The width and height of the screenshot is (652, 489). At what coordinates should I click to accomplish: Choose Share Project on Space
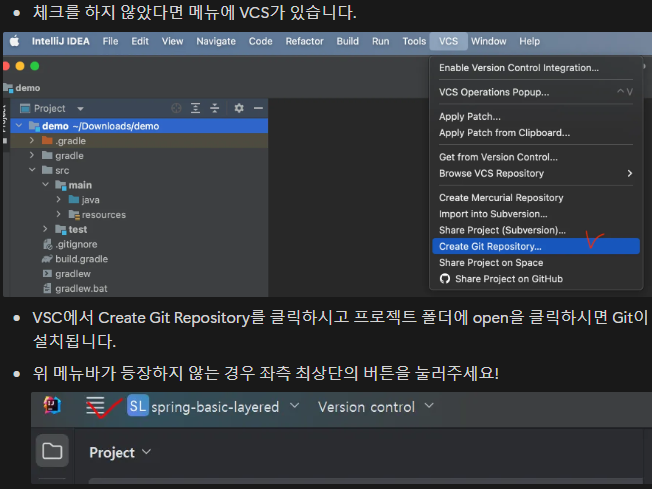(536, 262)
